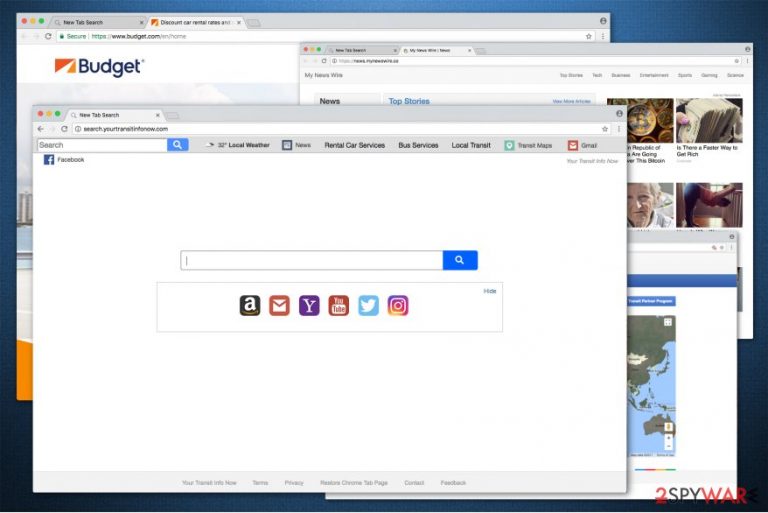Hide the shortcut icons panel
The image size is (768, 513).
490,291
